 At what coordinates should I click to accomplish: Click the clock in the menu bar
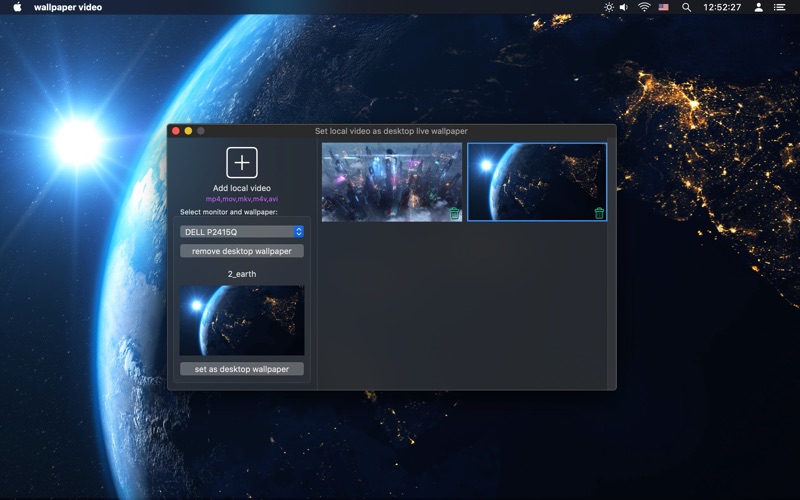point(722,7)
